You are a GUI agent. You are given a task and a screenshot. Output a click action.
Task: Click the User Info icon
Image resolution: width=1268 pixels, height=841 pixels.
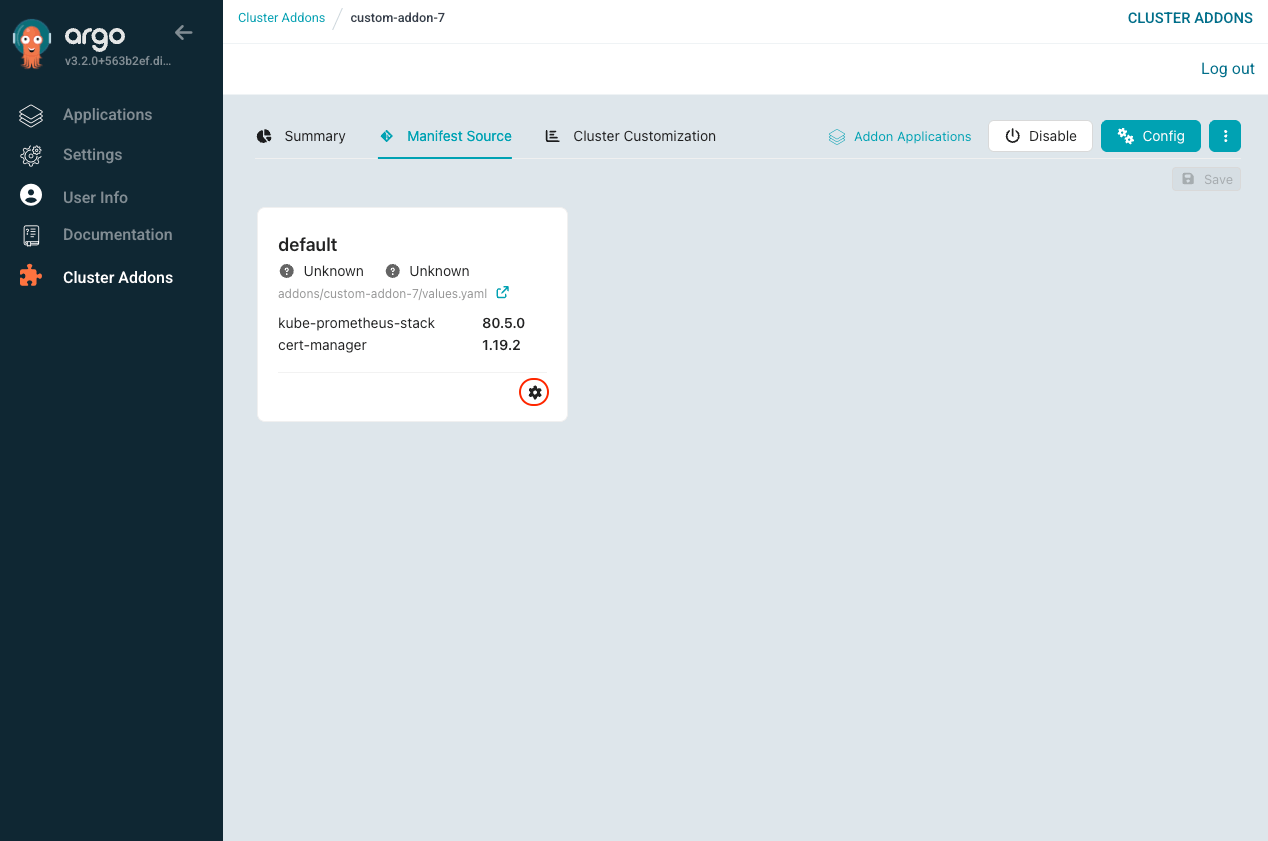pos(31,196)
